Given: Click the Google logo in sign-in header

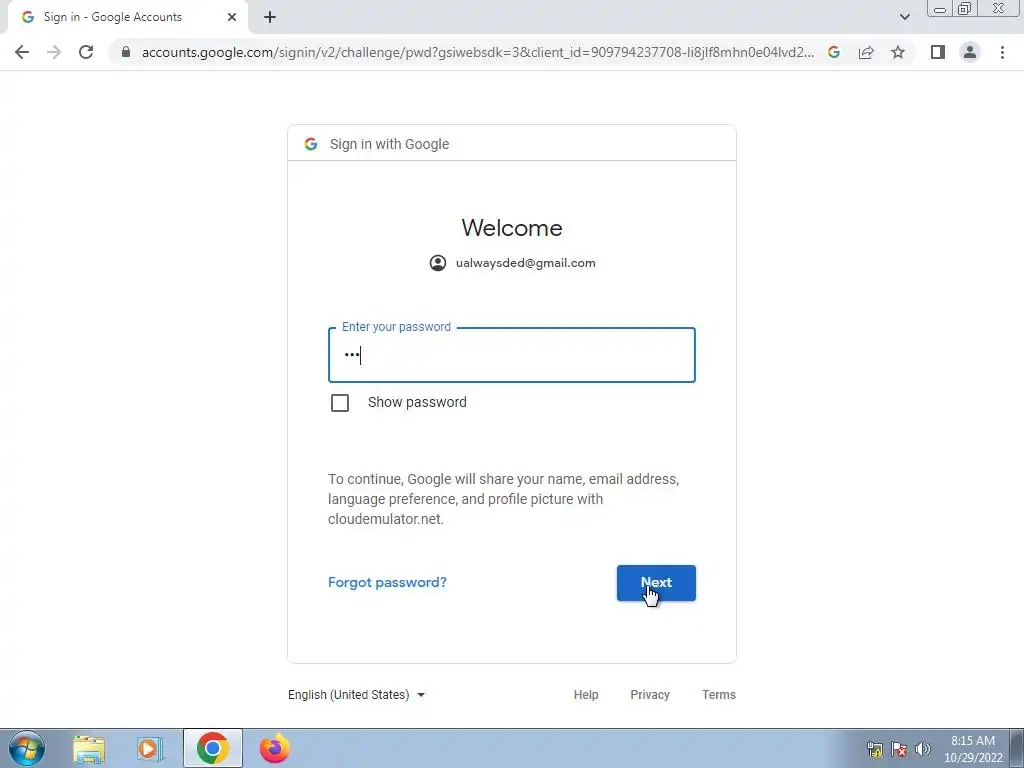Looking at the screenshot, I should pyautogui.click(x=311, y=144).
